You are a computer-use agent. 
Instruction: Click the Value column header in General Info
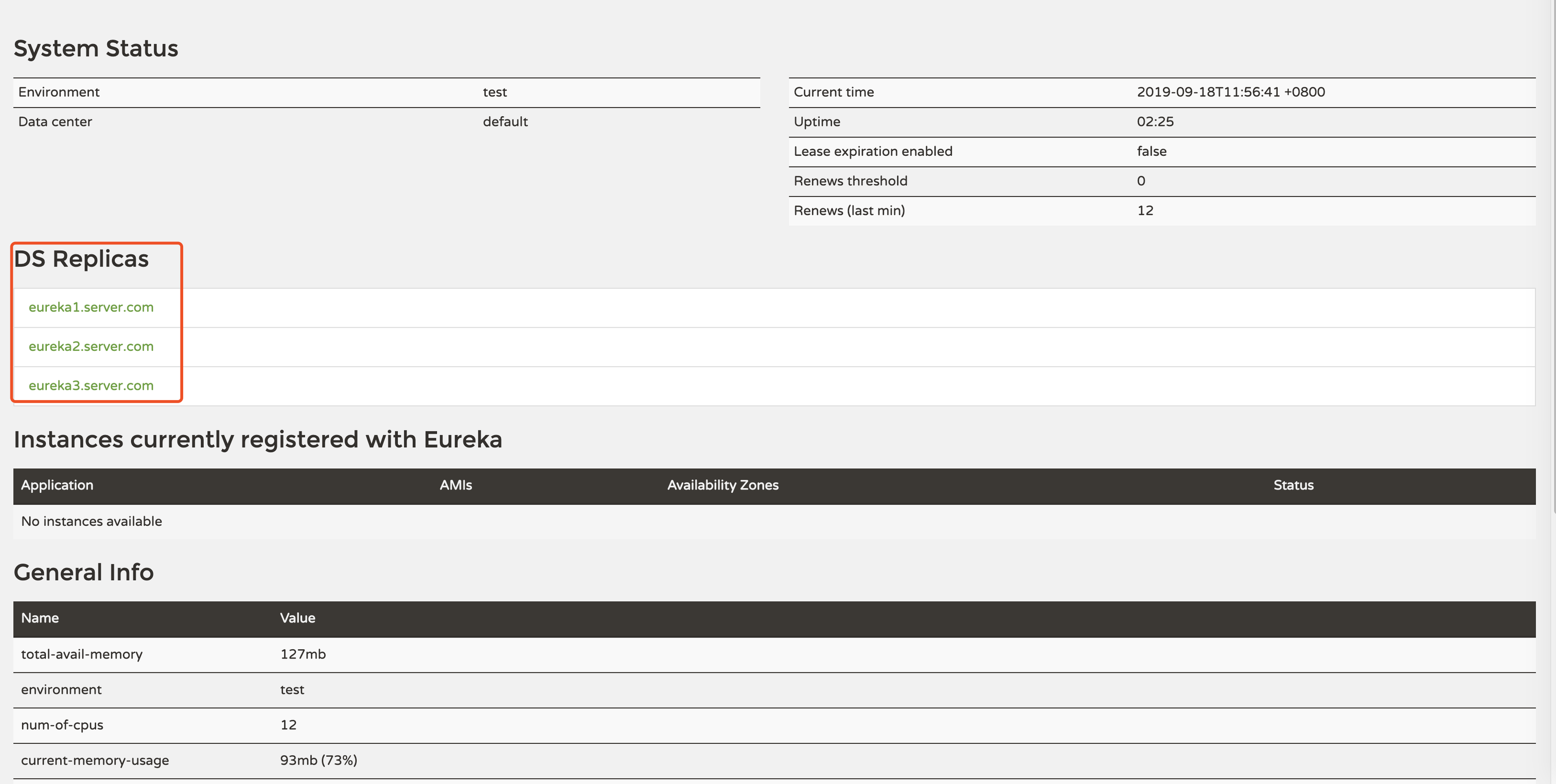click(x=298, y=618)
